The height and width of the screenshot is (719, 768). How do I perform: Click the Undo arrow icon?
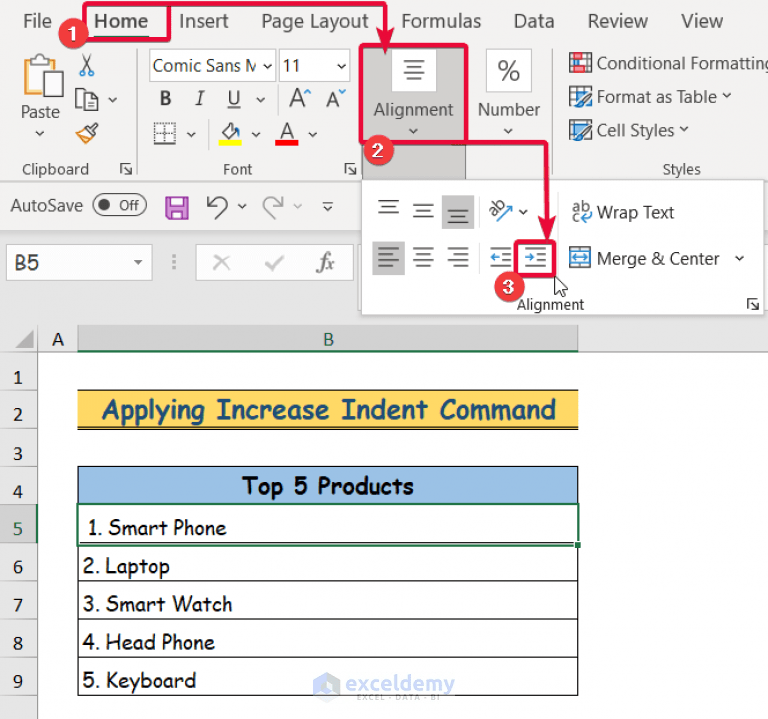point(217,206)
